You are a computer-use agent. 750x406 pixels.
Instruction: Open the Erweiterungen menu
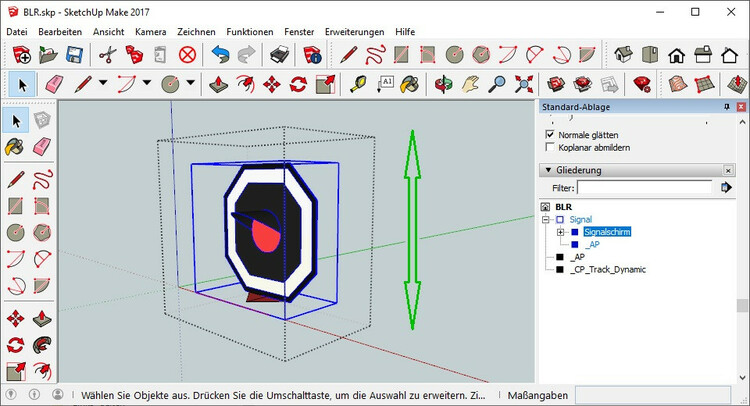(354, 32)
